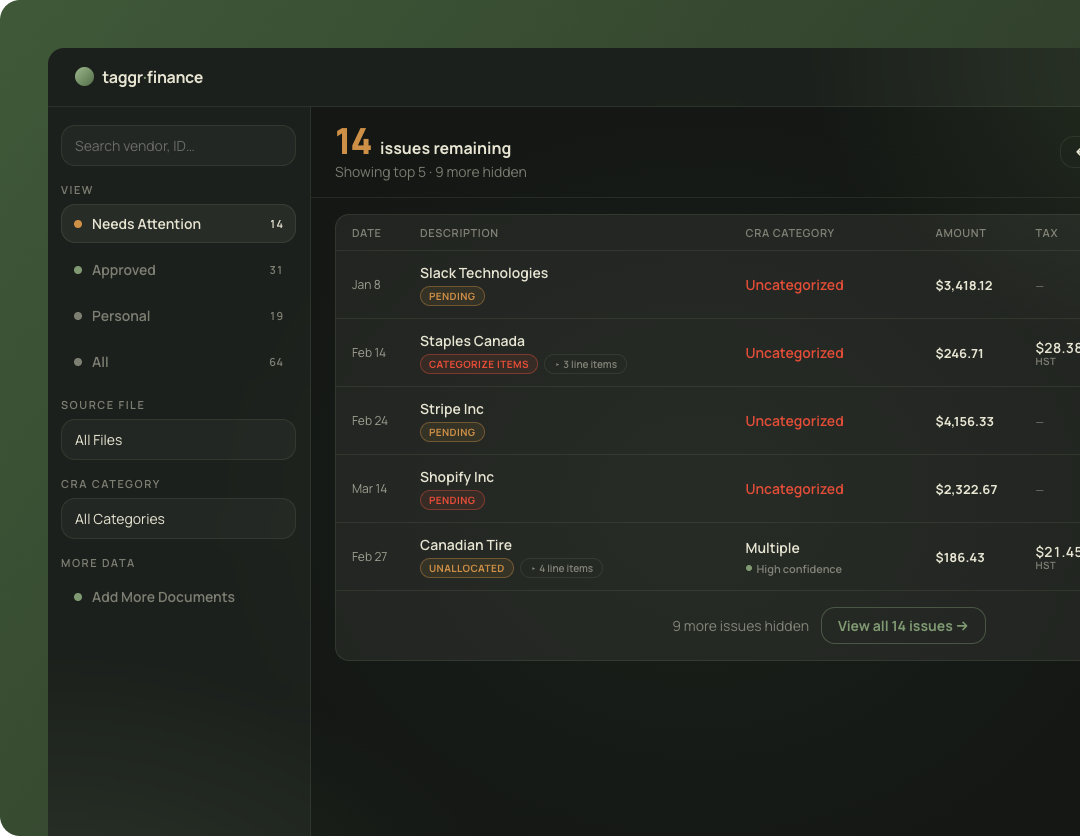Click the Feb 24 date cell
This screenshot has width=1080, height=836.
tap(369, 421)
